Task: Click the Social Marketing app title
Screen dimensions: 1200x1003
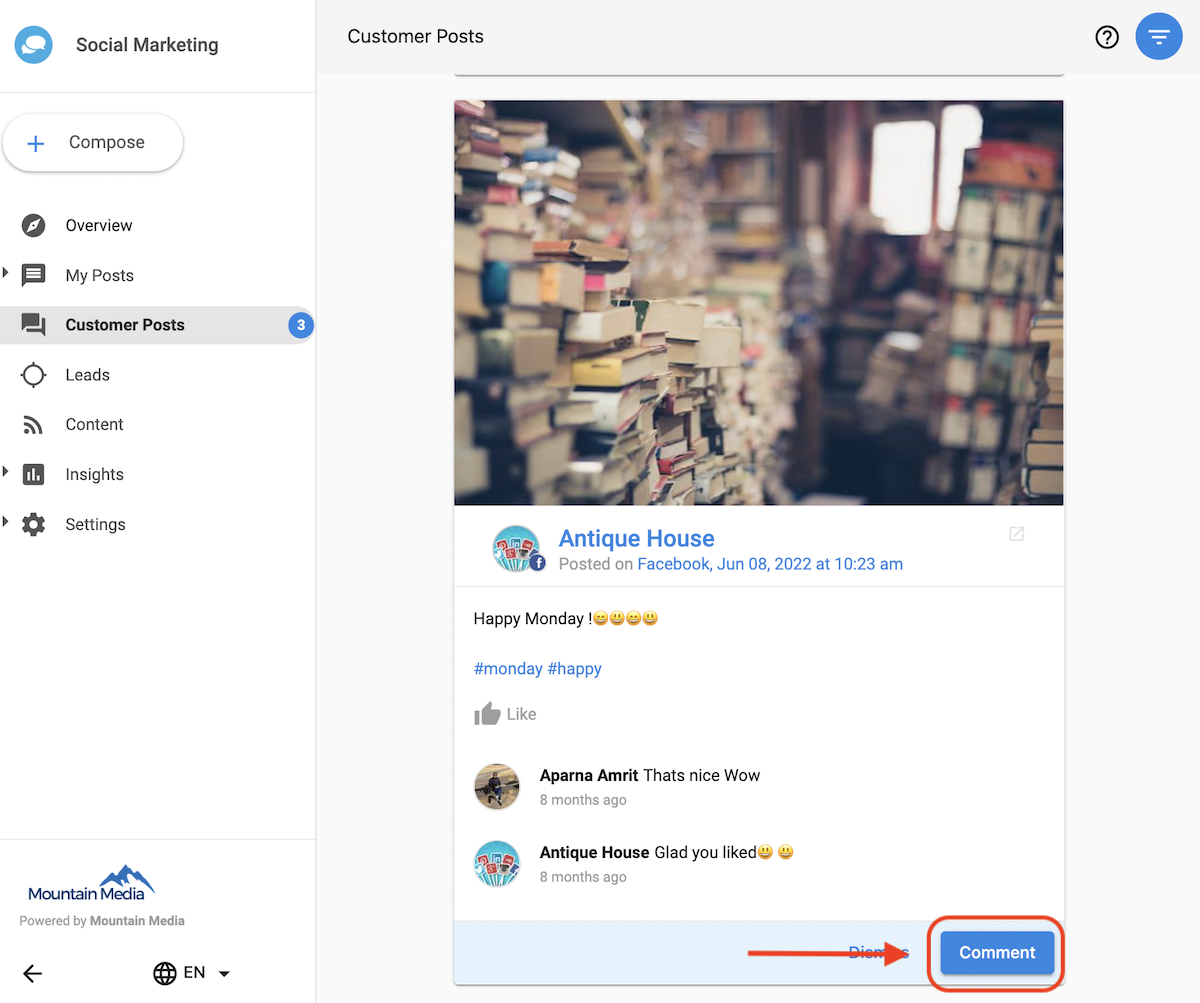Action: pos(147,45)
